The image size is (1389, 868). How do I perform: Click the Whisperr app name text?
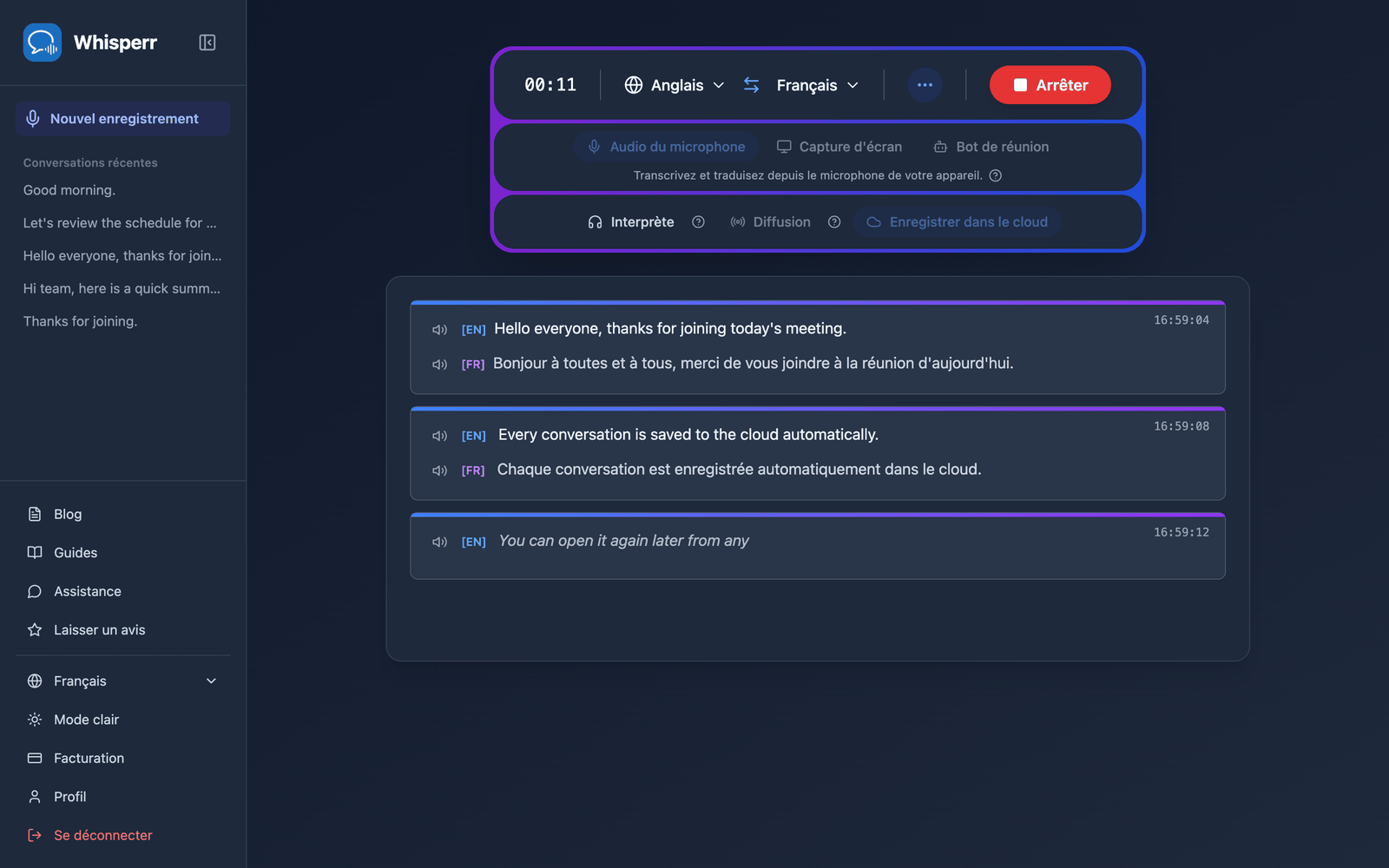(x=115, y=43)
